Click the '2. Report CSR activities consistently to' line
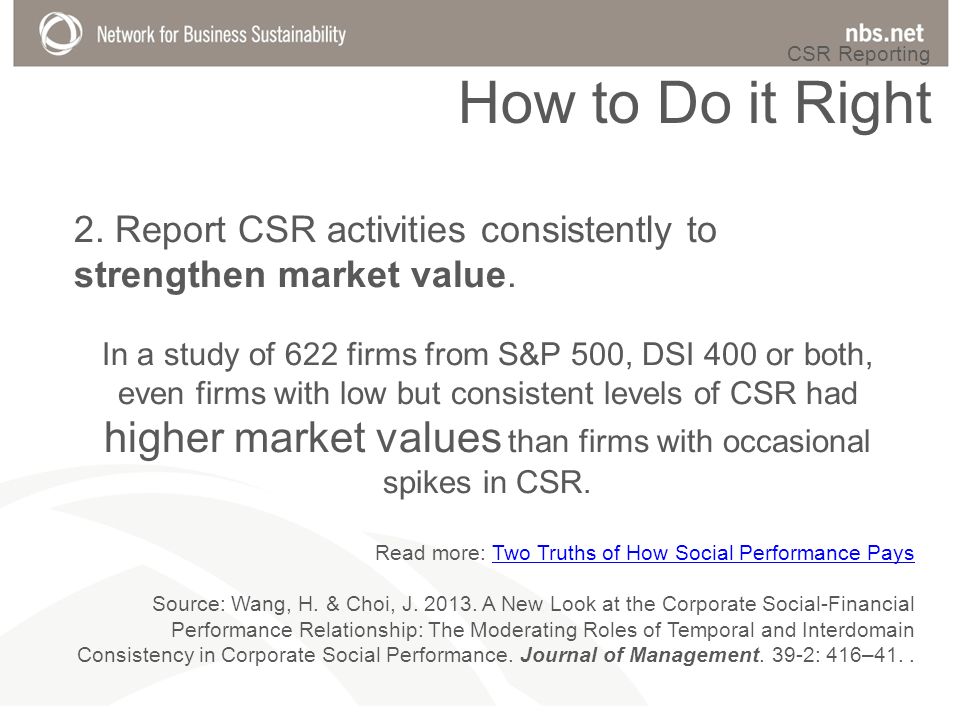 395,230
